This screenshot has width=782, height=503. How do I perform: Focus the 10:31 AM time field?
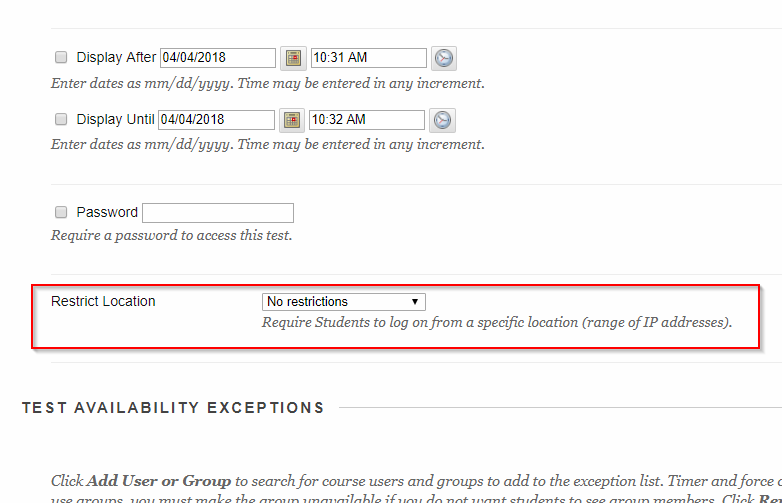pos(368,58)
